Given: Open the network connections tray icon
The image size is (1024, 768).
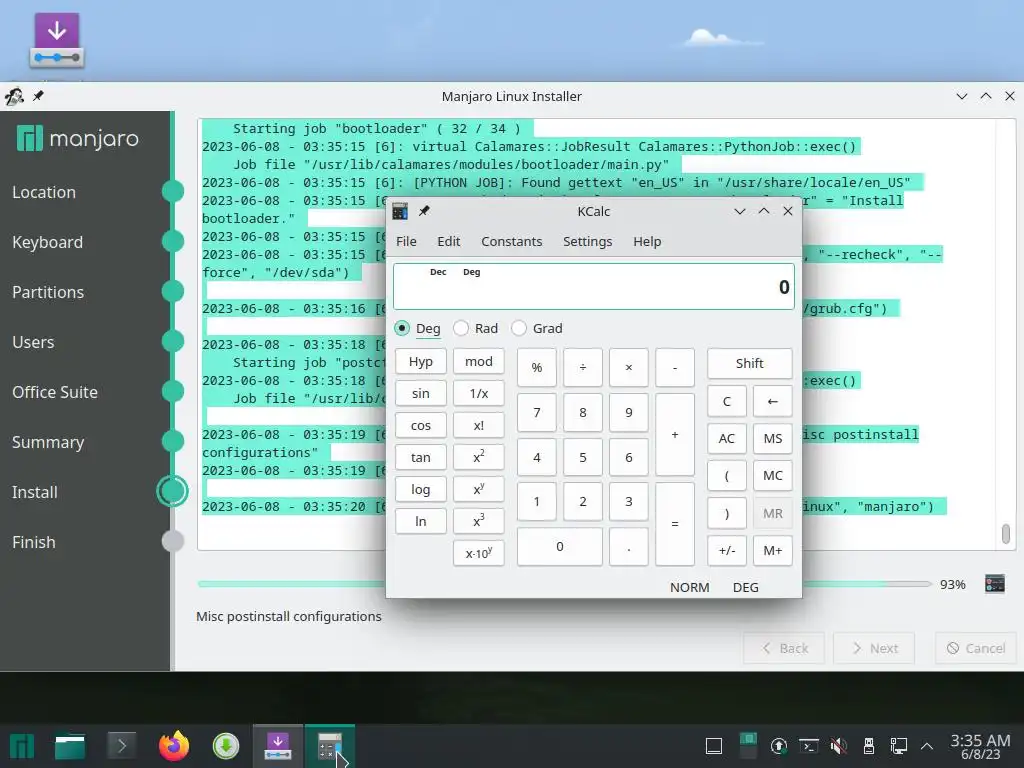Looking at the screenshot, I should 899,746.
